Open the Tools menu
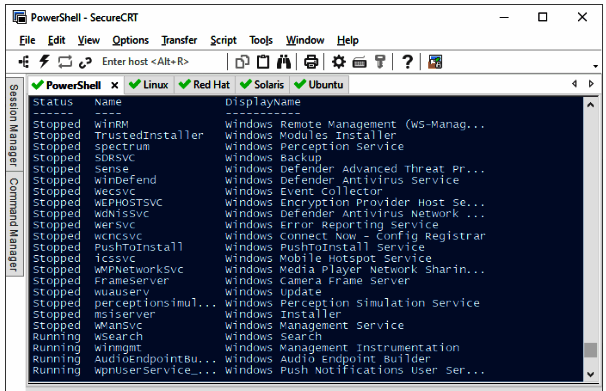The width and height of the screenshot is (606, 391). 261,40
